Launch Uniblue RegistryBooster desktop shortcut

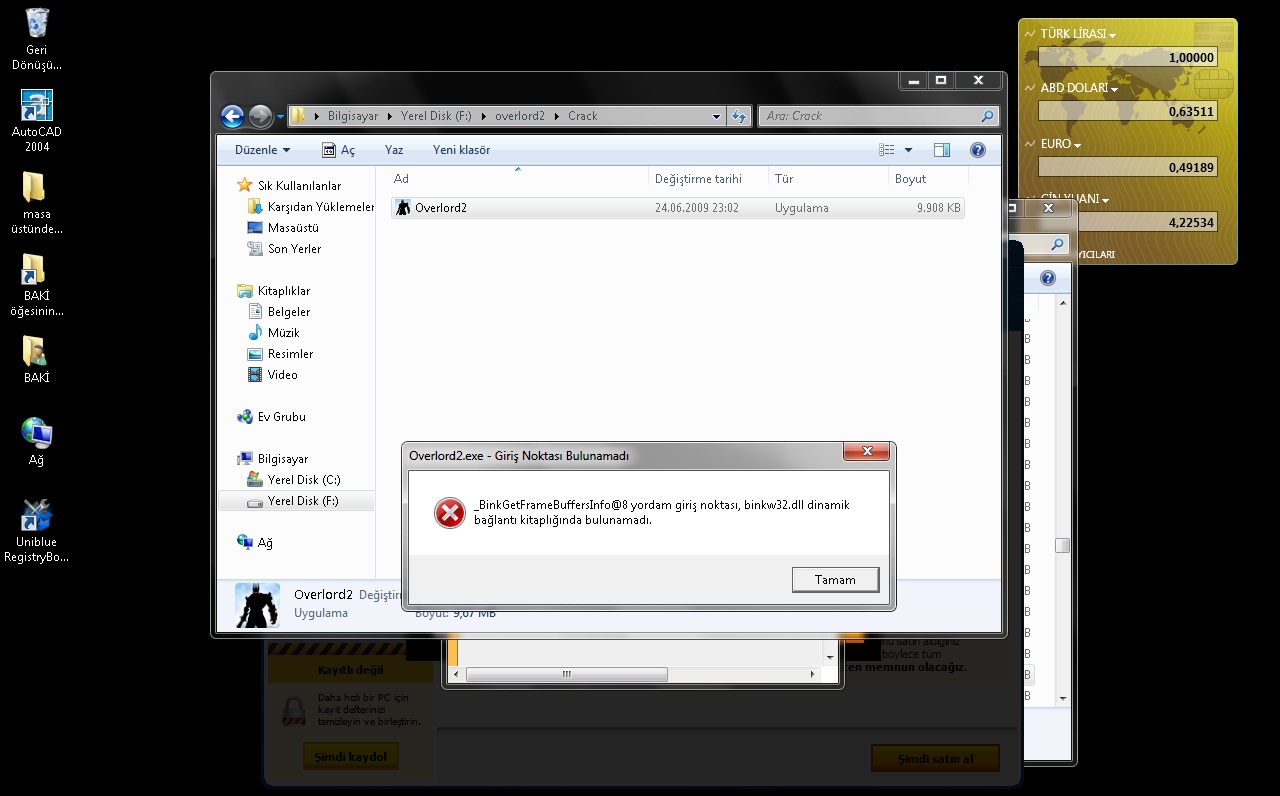tap(36, 531)
